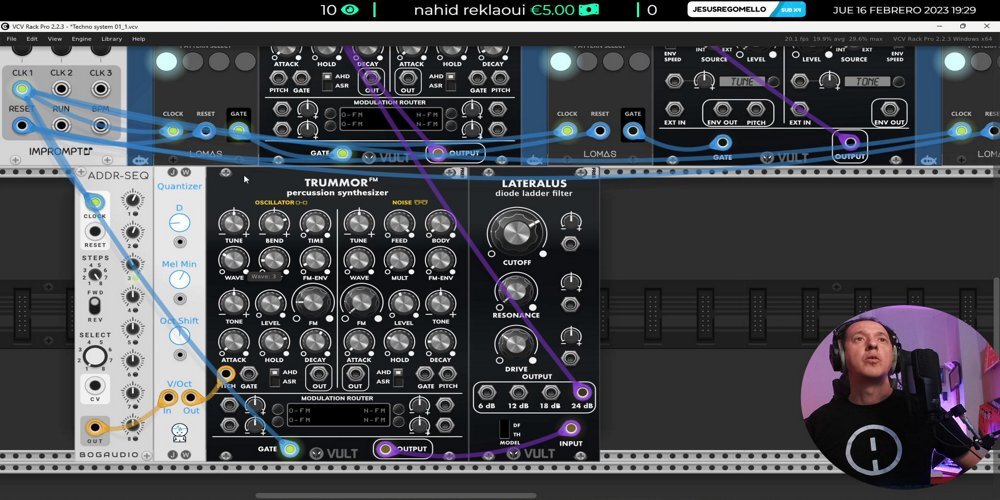
Task: Click the Quantizer V/Oct In jack
Action: pos(168,398)
